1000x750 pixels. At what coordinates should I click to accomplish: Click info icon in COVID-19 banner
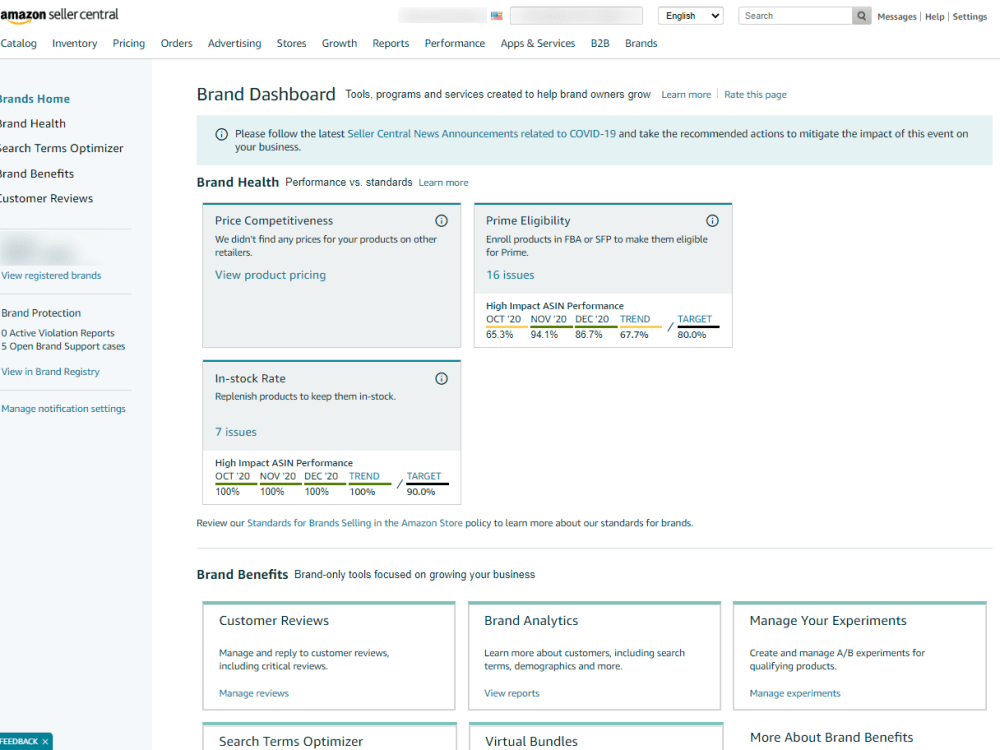point(221,134)
